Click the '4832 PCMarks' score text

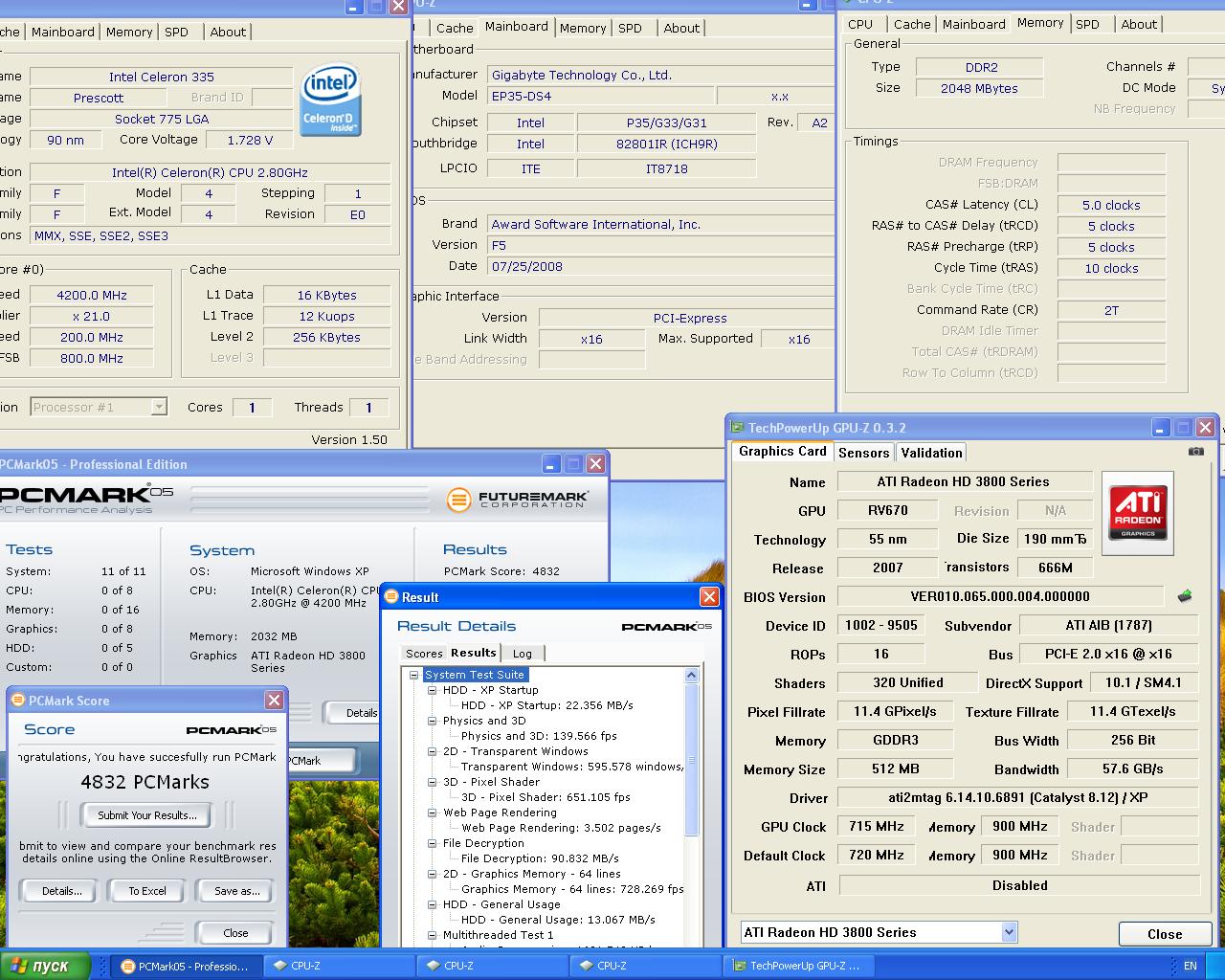point(145,782)
